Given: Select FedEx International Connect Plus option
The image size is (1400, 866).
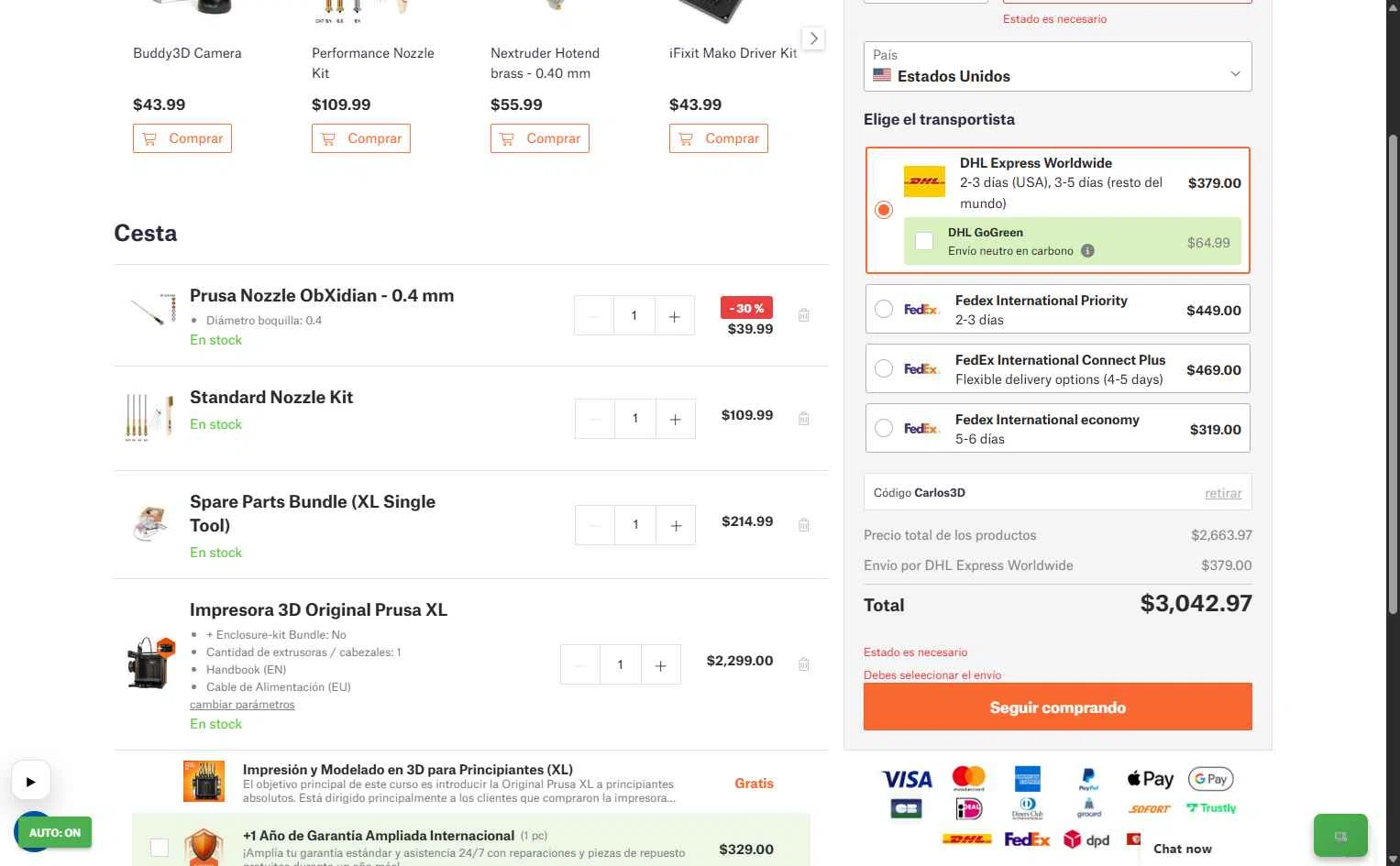Looking at the screenshot, I should point(884,368).
